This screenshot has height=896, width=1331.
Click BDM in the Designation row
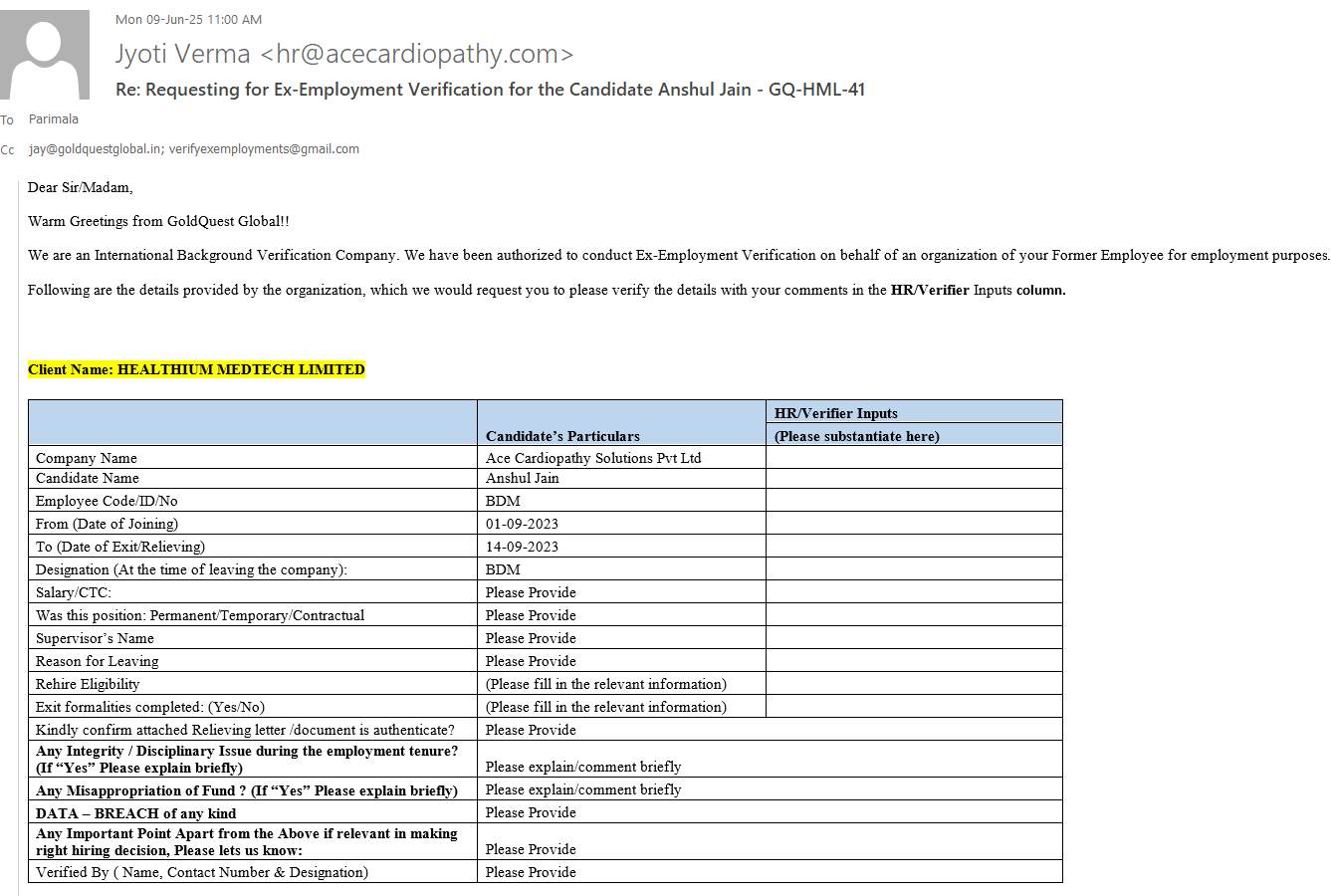[503, 569]
